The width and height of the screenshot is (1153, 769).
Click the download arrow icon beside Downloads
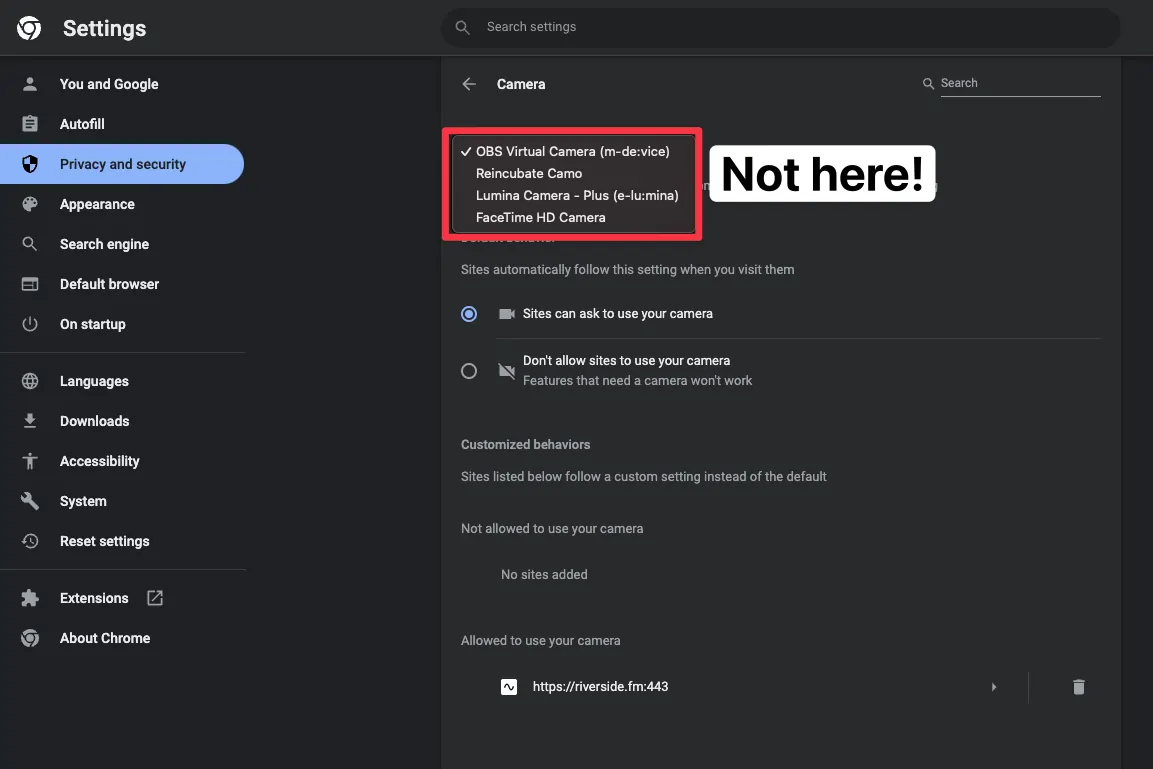pos(29,421)
